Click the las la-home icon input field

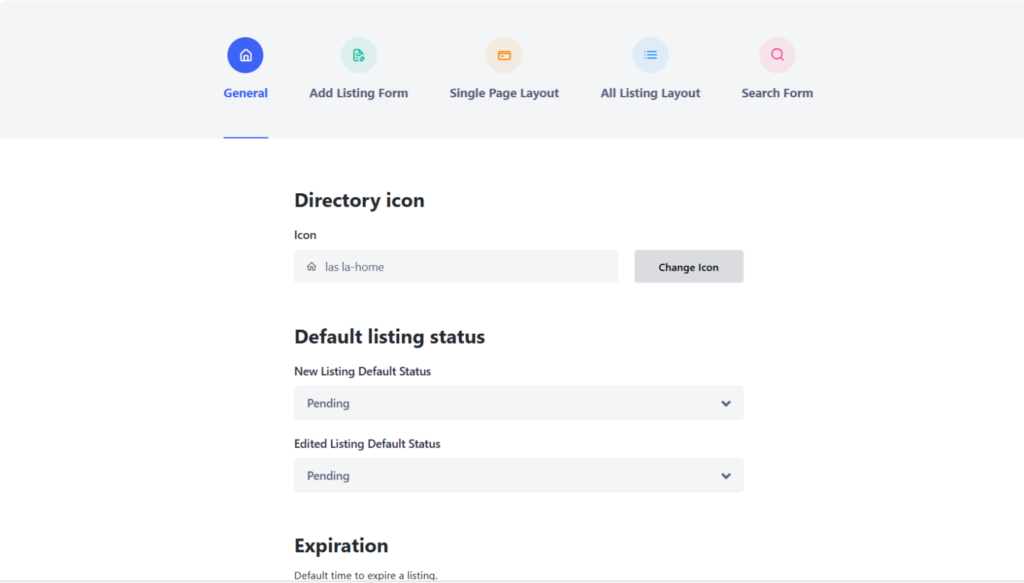tap(455, 266)
